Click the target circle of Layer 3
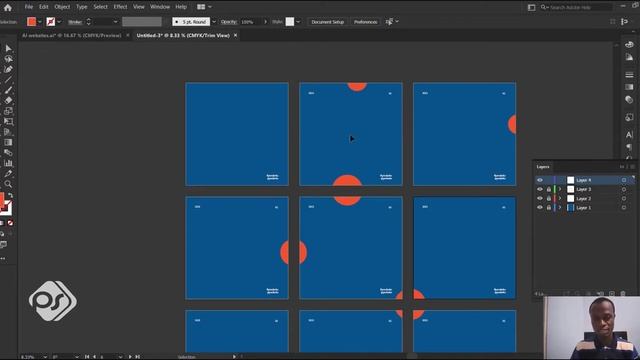This screenshot has height=360, width=640. click(x=624, y=189)
